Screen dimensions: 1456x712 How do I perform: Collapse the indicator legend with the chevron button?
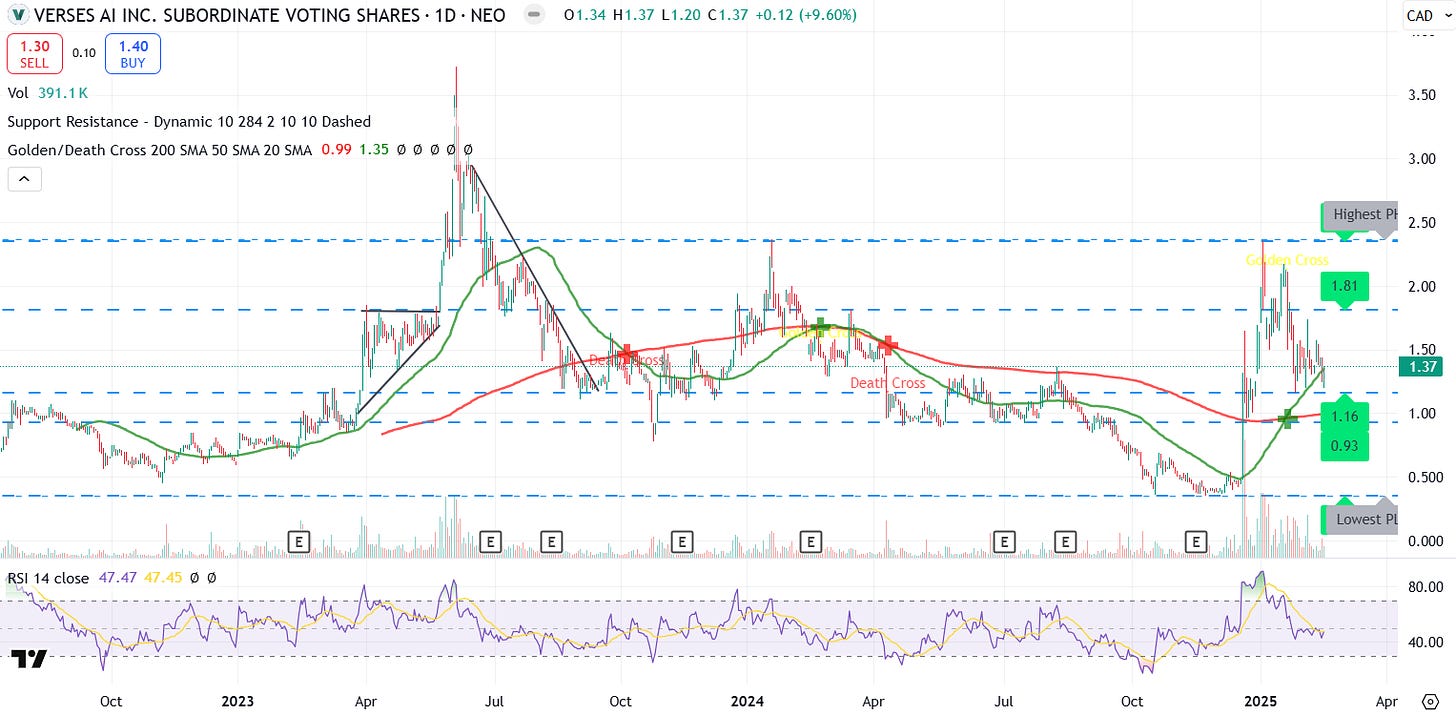[24, 180]
